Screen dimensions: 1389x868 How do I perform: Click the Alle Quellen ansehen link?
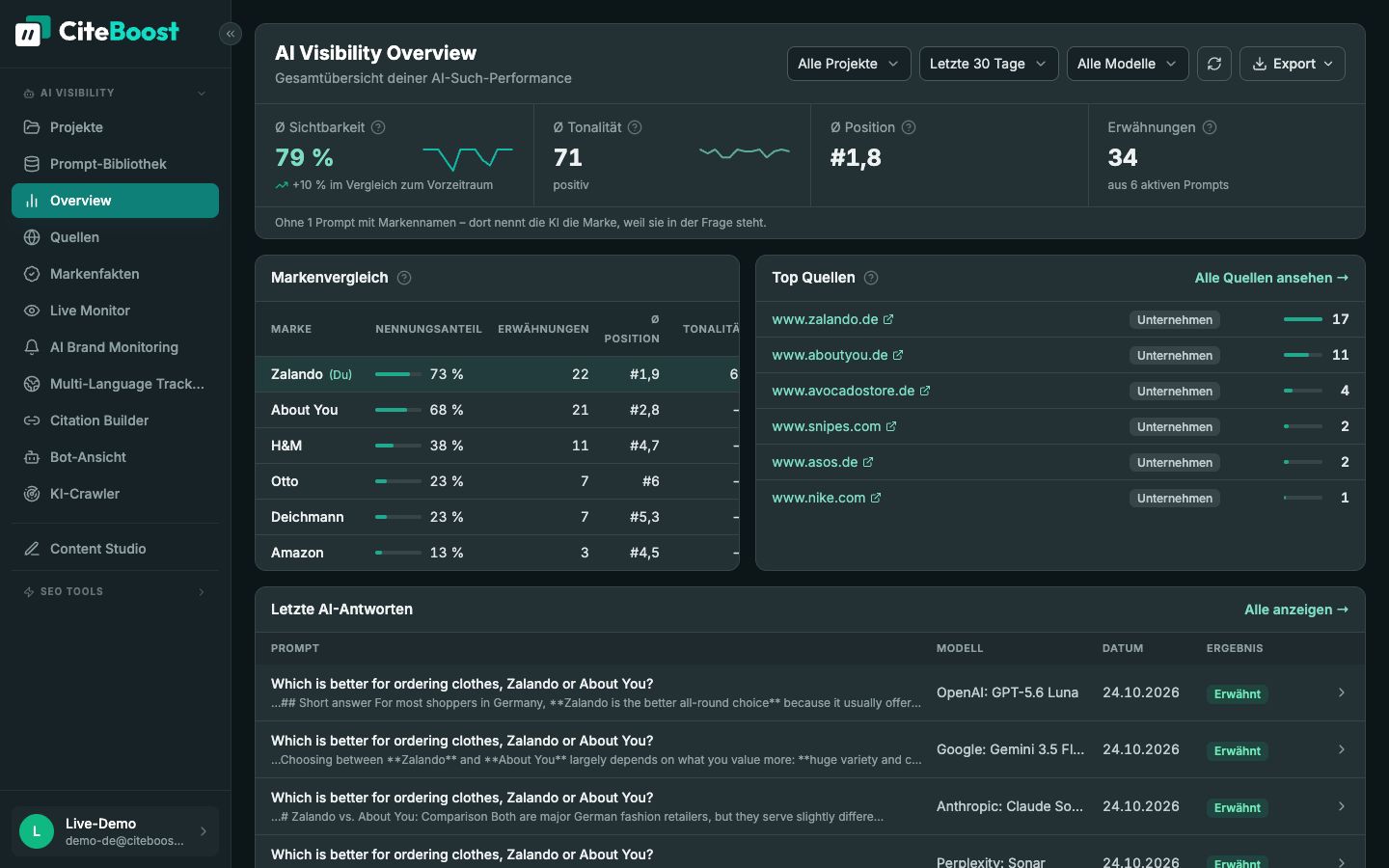1271,278
